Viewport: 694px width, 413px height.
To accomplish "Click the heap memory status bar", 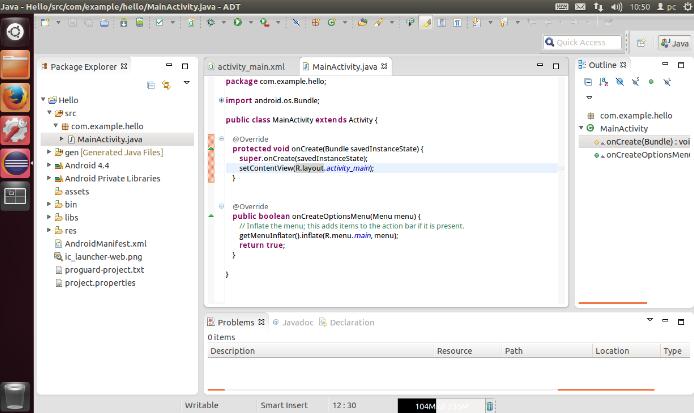I will (439, 406).
